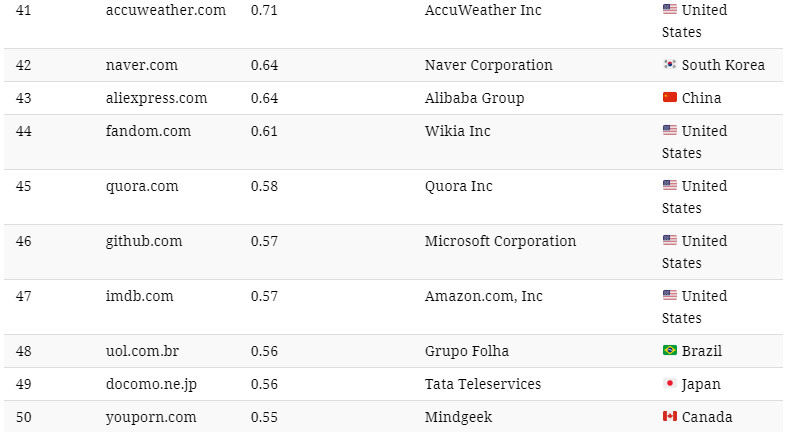
Task: Click the US flag beside AccuWeather Inc
Action: click(669, 10)
